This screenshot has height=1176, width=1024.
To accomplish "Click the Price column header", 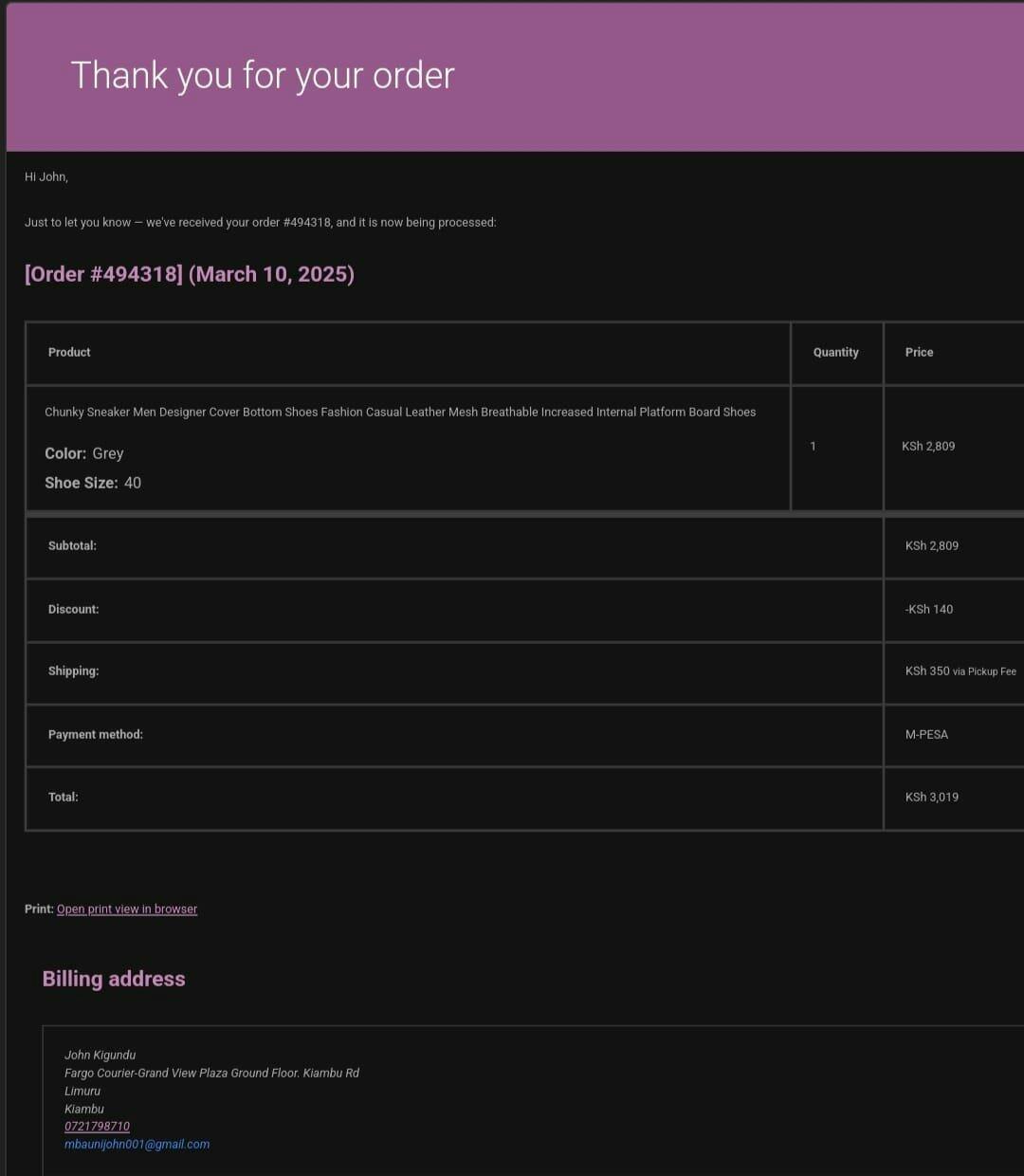I will pos(919,352).
